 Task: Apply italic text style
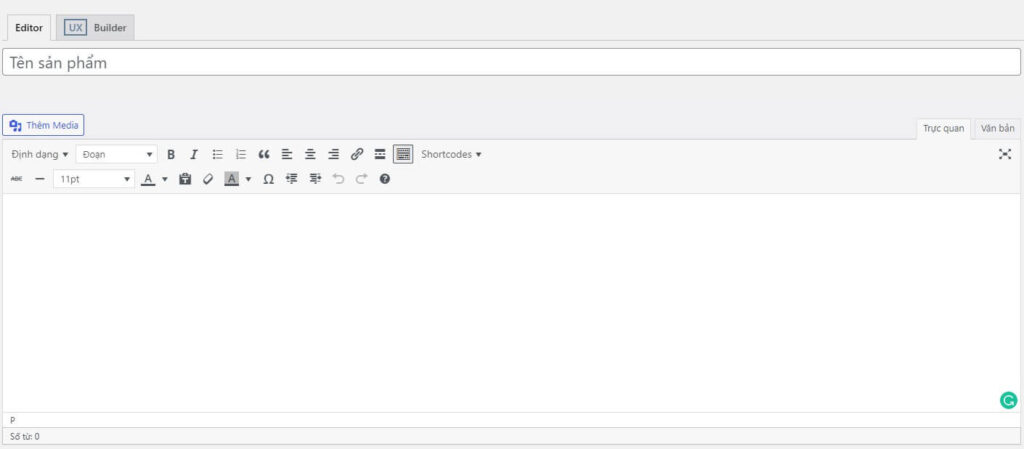pyautogui.click(x=194, y=155)
